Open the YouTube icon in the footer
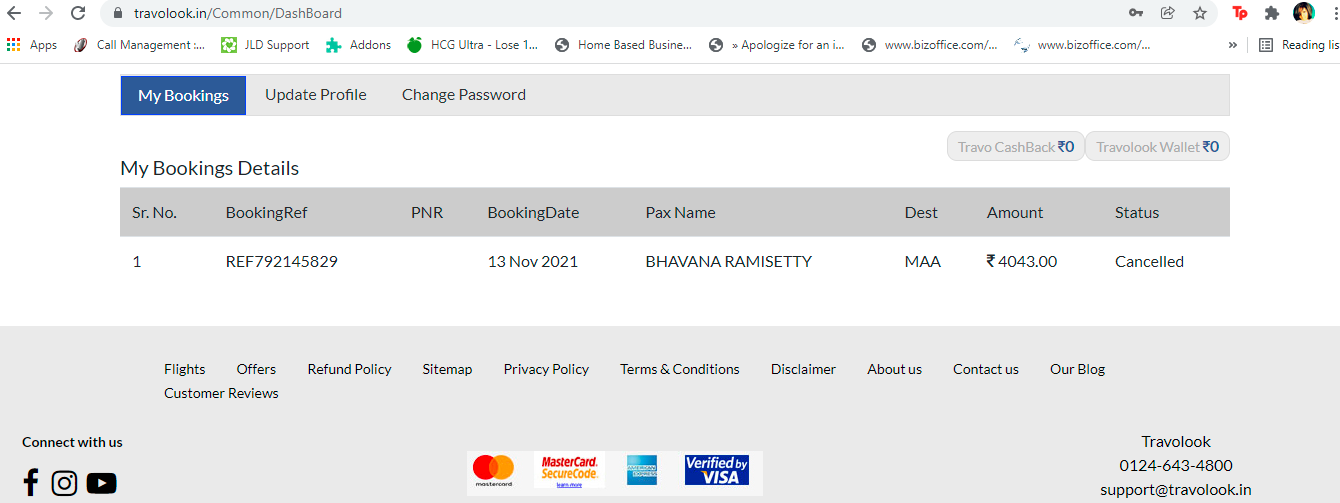This screenshot has height=503, width=1340. pyautogui.click(x=102, y=483)
